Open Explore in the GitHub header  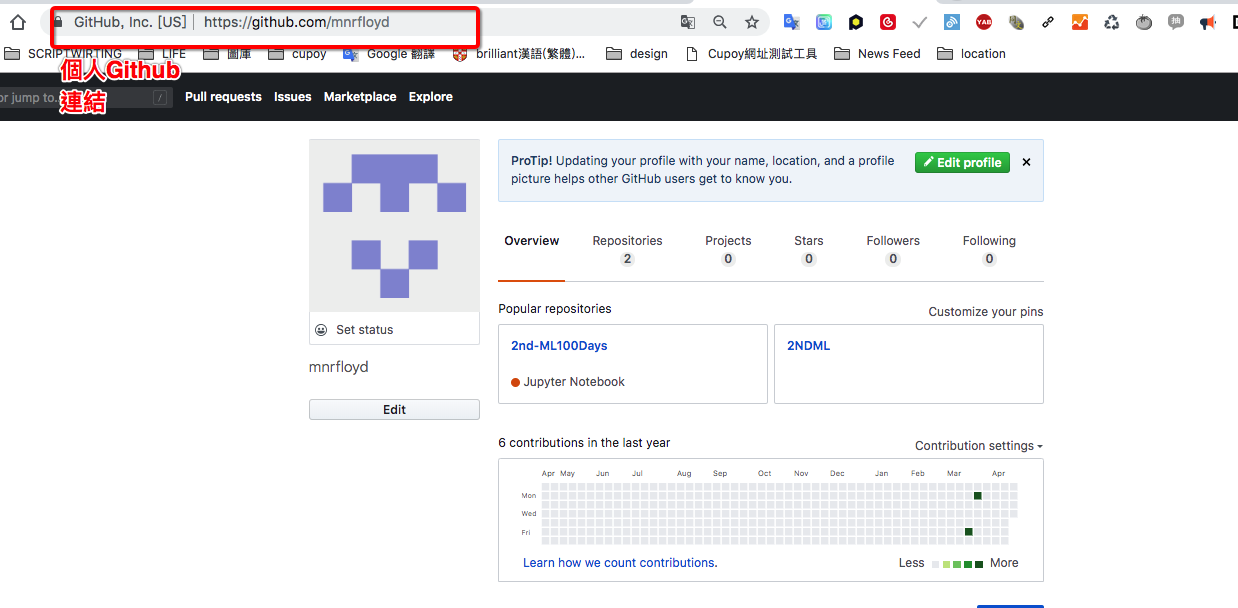pos(431,97)
